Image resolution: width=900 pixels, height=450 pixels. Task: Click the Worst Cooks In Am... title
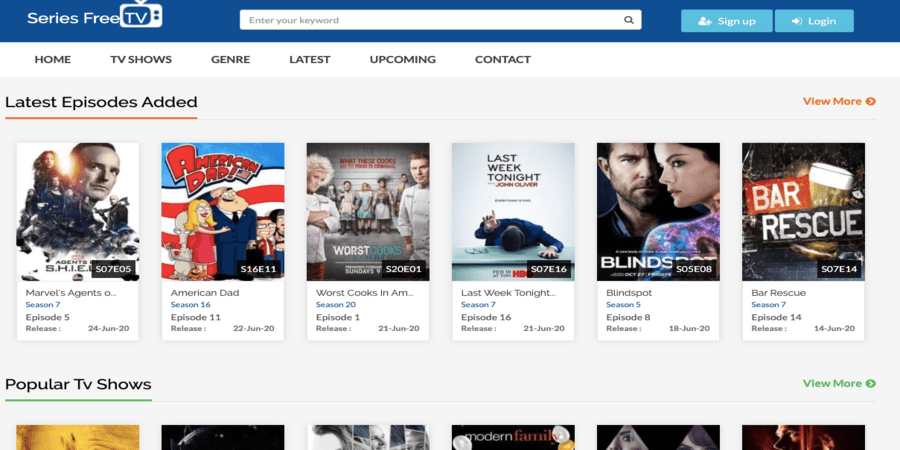pos(364,293)
